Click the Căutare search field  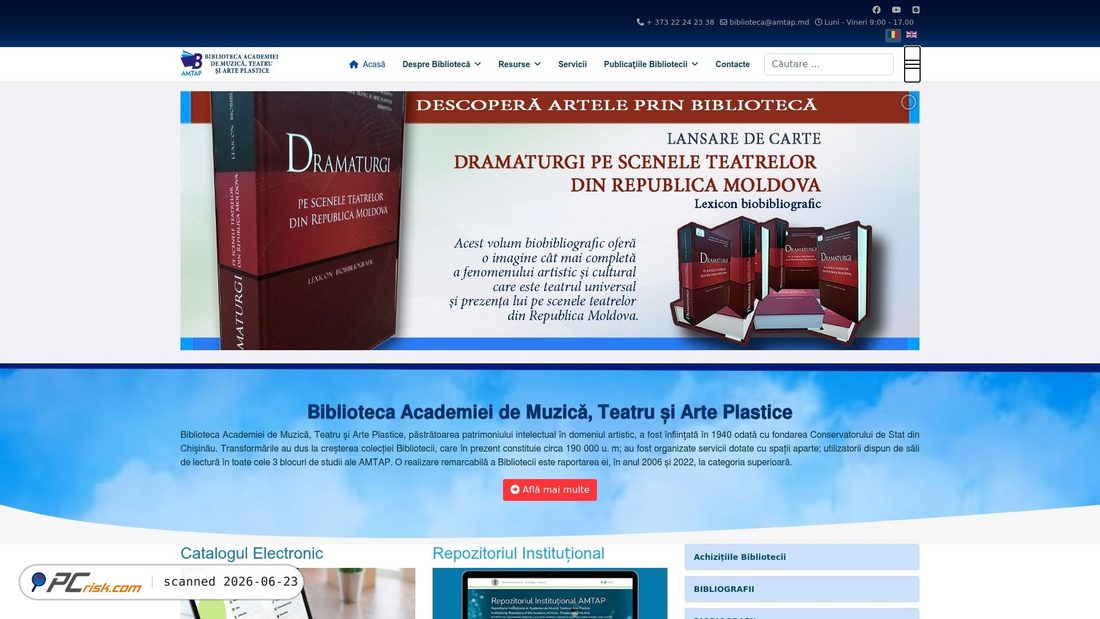pos(829,64)
